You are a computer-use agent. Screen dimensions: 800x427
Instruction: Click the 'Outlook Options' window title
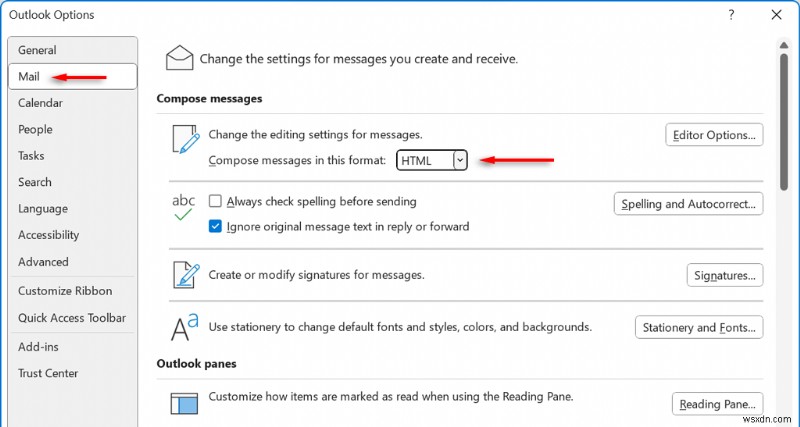click(x=52, y=15)
